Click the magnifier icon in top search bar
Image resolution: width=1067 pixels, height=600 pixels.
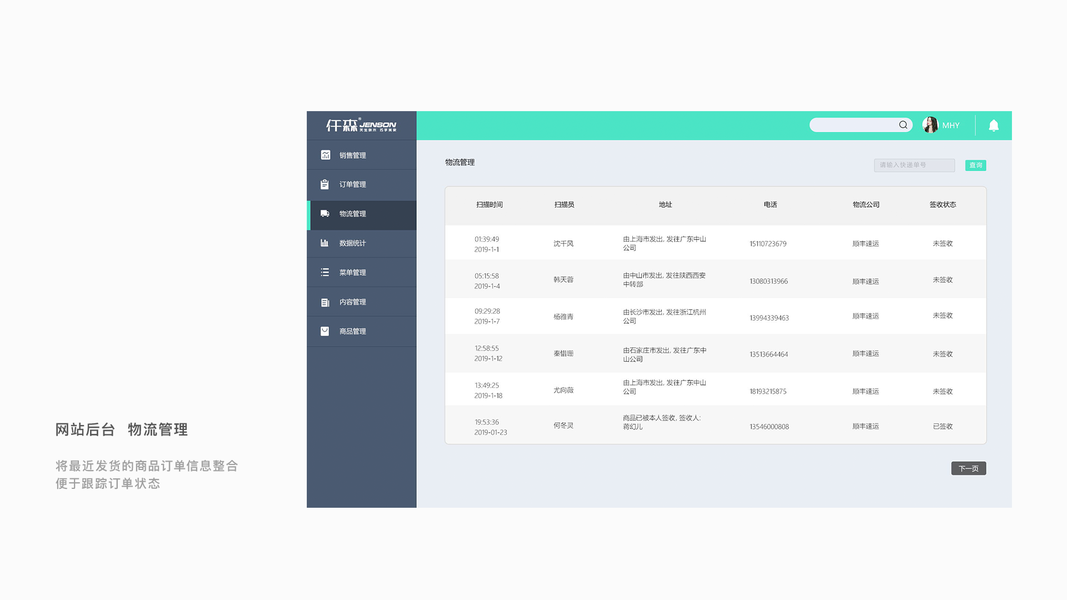(x=903, y=125)
